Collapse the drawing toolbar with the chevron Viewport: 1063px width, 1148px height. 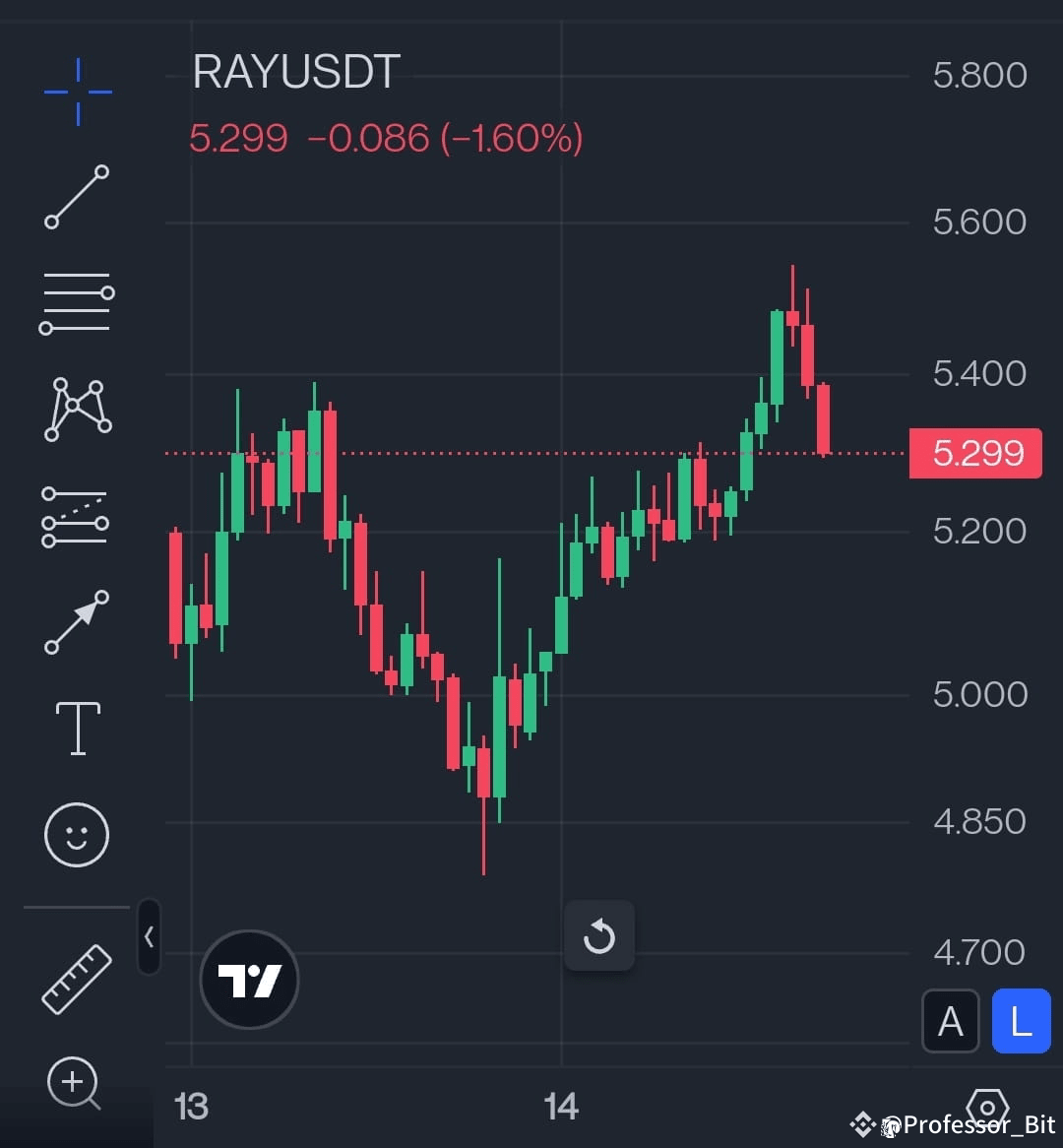click(149, 937)
